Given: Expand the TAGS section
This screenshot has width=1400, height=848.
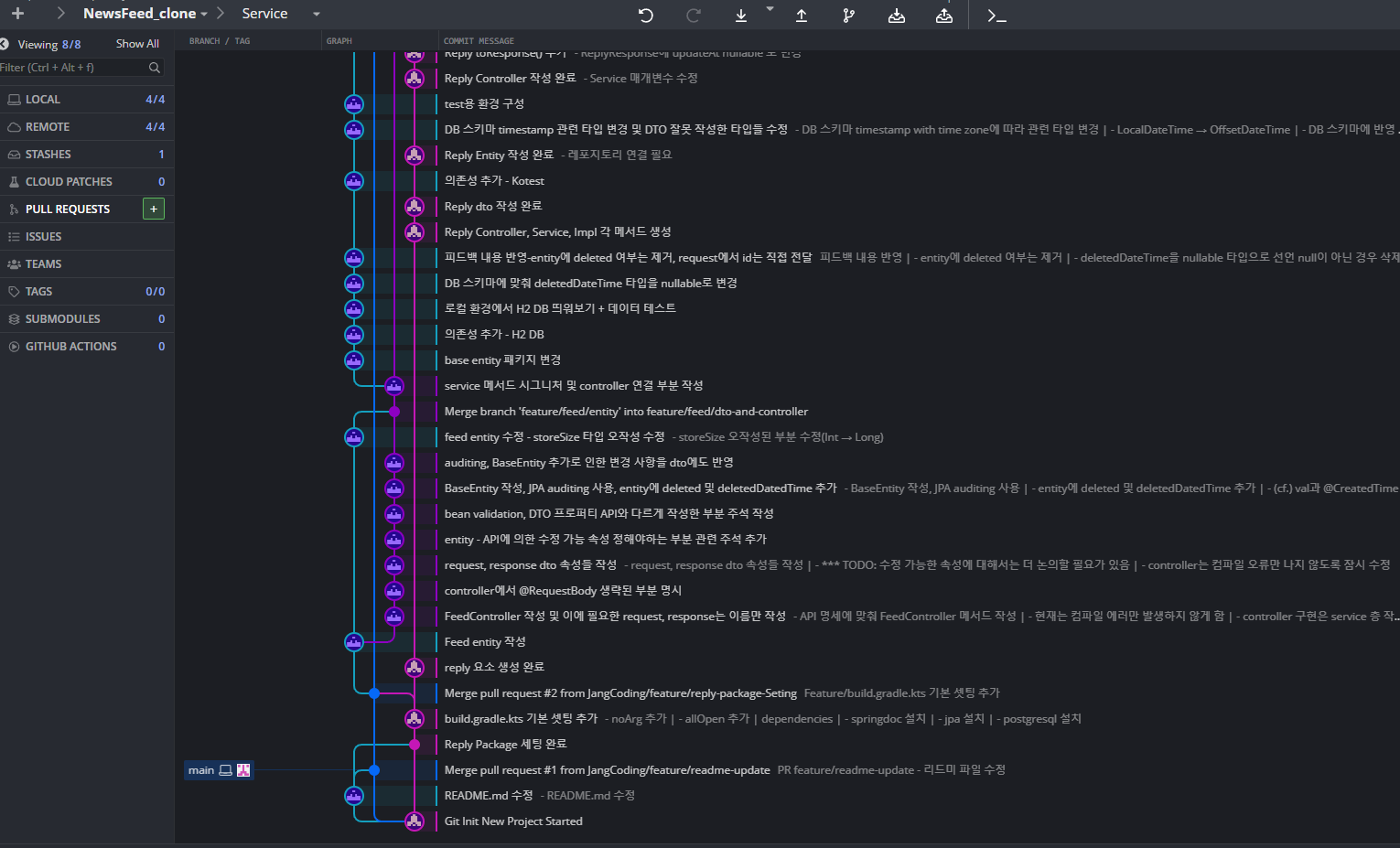Looking at the screenshot, I should click(87, 292).
